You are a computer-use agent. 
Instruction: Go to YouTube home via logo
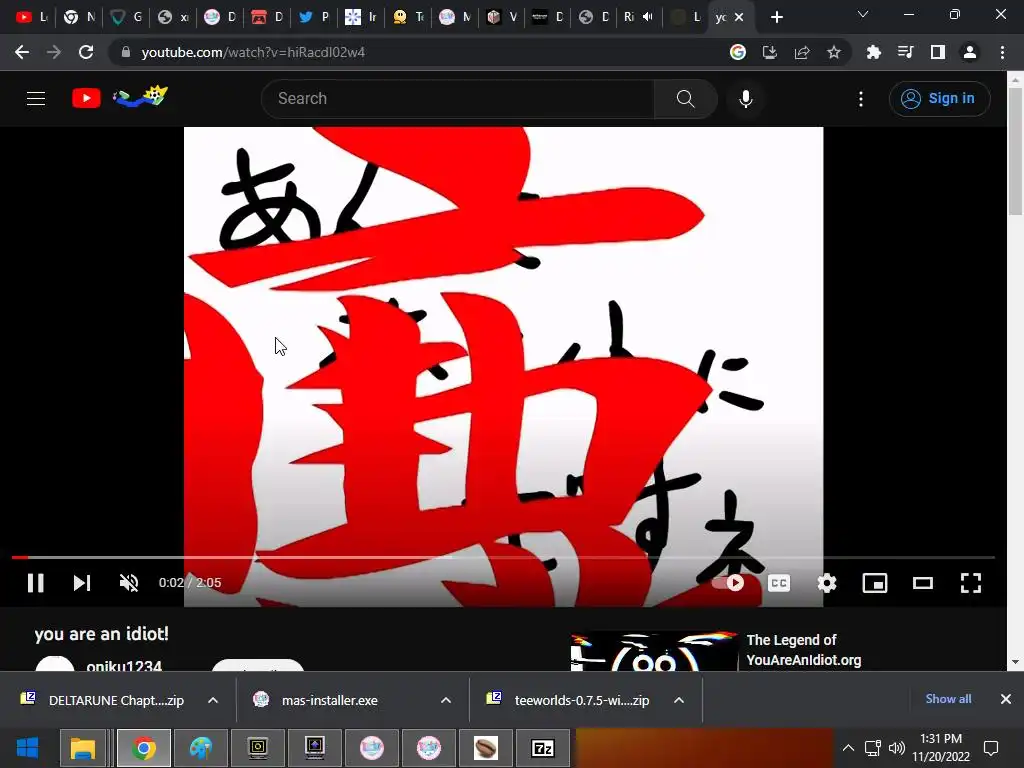(86, 98)
